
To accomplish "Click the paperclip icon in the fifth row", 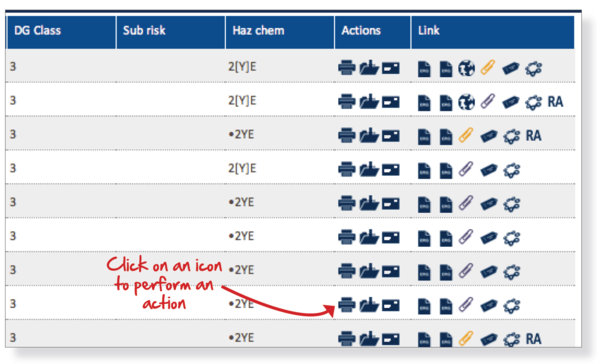I will [466, 203].
